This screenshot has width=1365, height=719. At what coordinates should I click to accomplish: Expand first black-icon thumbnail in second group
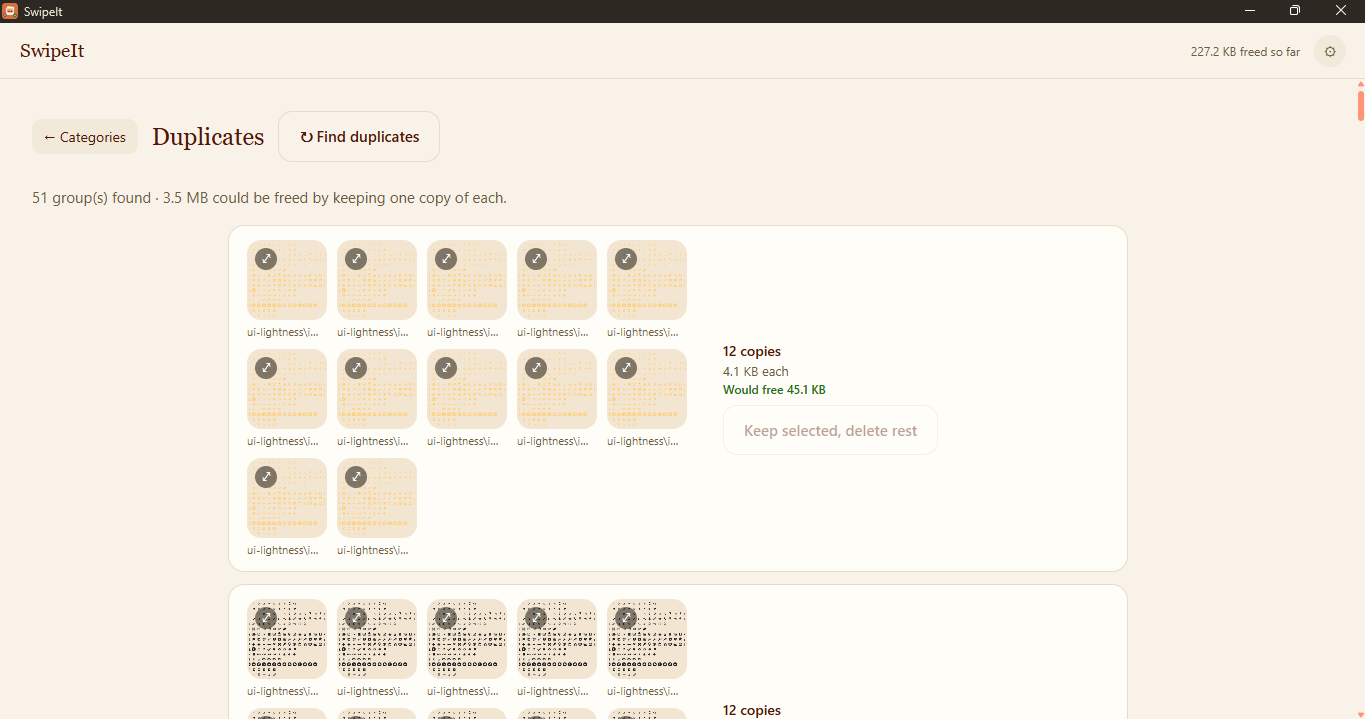[x=266, y=618]
